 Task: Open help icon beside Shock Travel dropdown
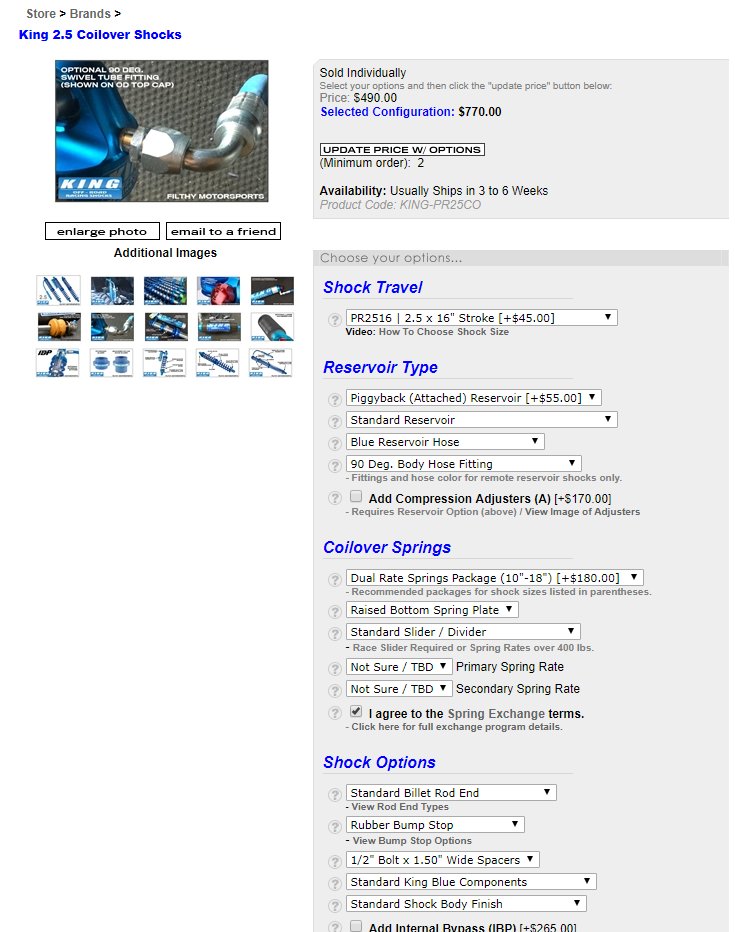point(335,319)
